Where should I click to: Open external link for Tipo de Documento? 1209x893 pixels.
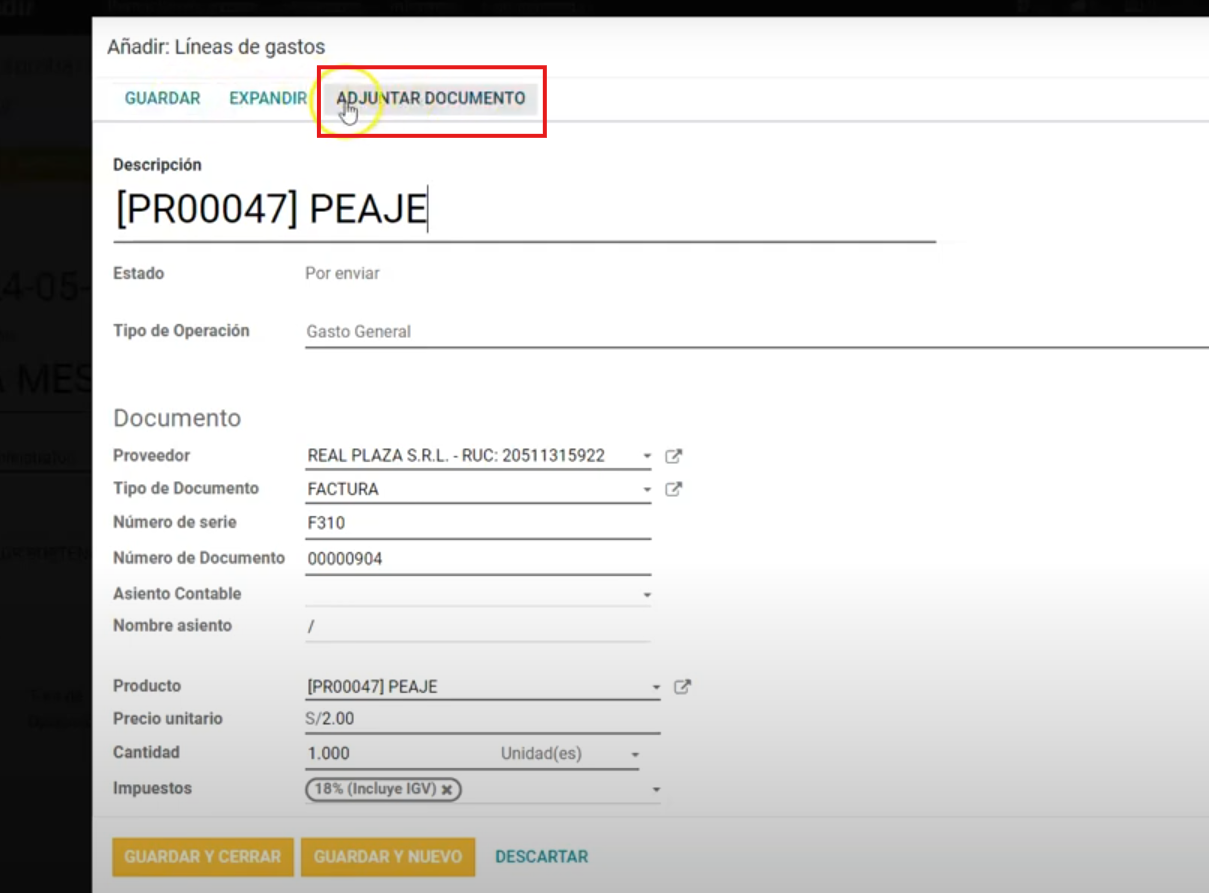[x=674, y=489]
